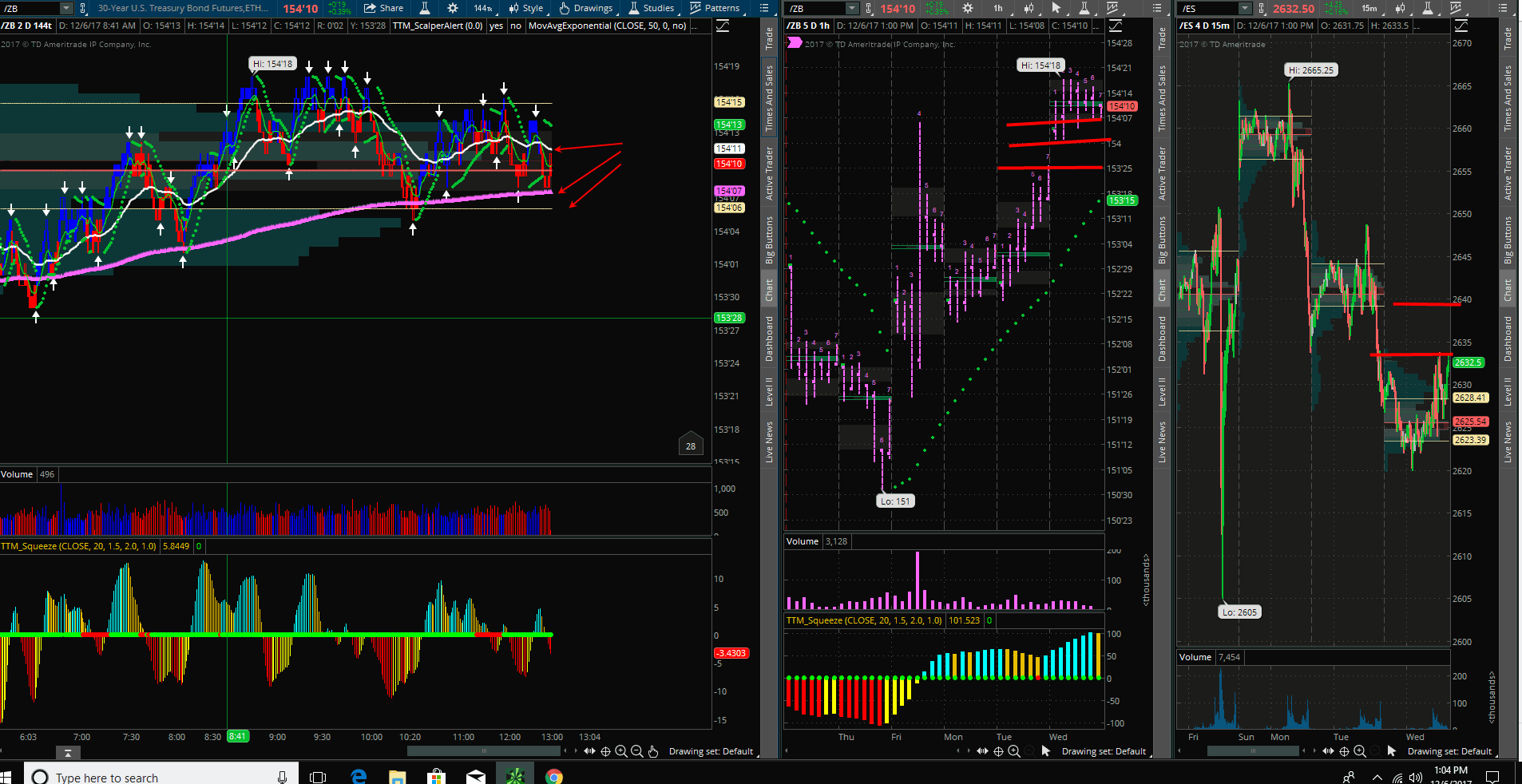
Task: Toggle price axis scale icon in middle chart
Action: point(1116,26)
